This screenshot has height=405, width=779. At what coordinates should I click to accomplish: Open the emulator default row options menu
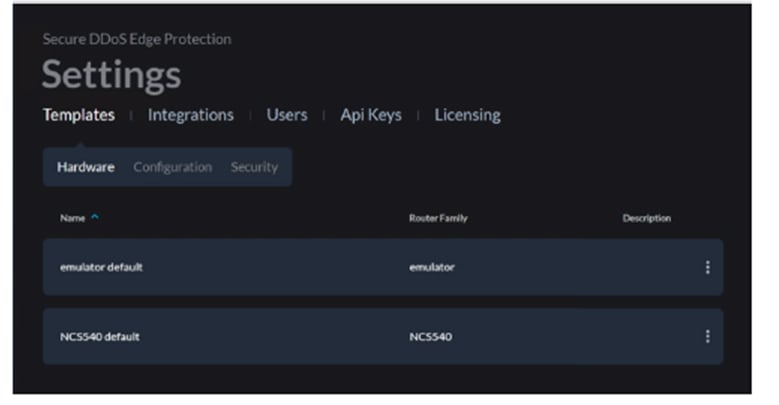coord(707,267)
